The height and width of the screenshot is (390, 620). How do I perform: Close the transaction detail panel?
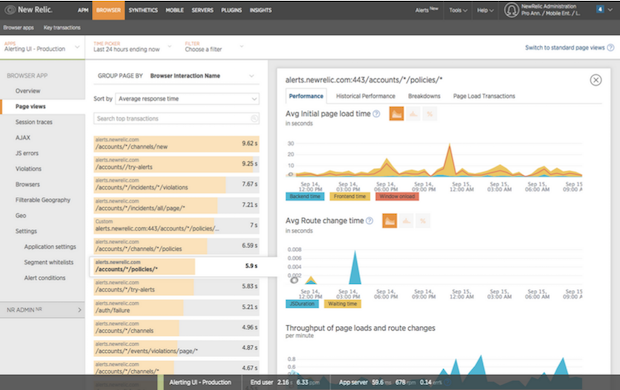595,80
